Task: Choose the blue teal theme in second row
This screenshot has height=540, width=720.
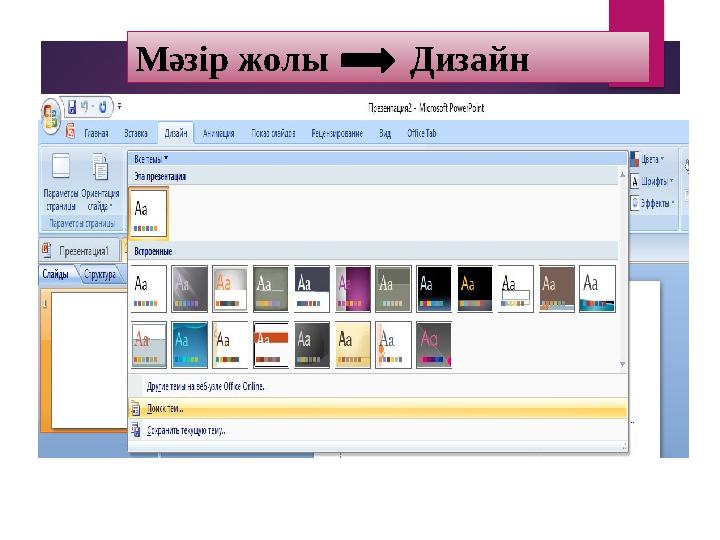Action: (x=189, y=345)
